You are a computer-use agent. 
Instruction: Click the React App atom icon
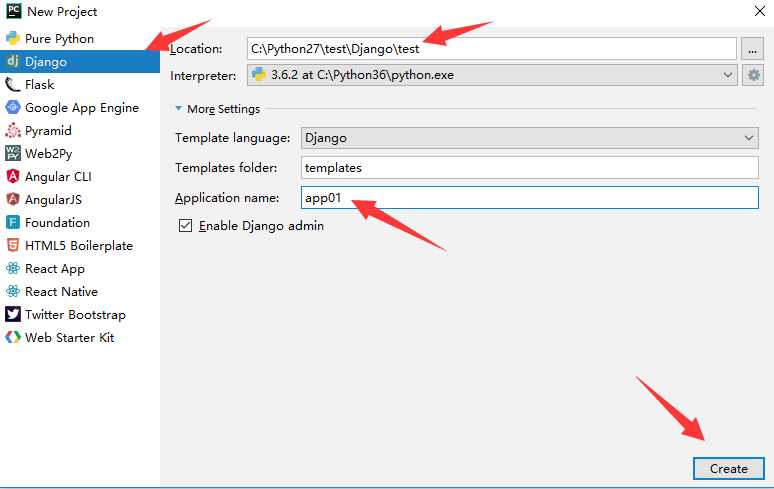point(13,268)
